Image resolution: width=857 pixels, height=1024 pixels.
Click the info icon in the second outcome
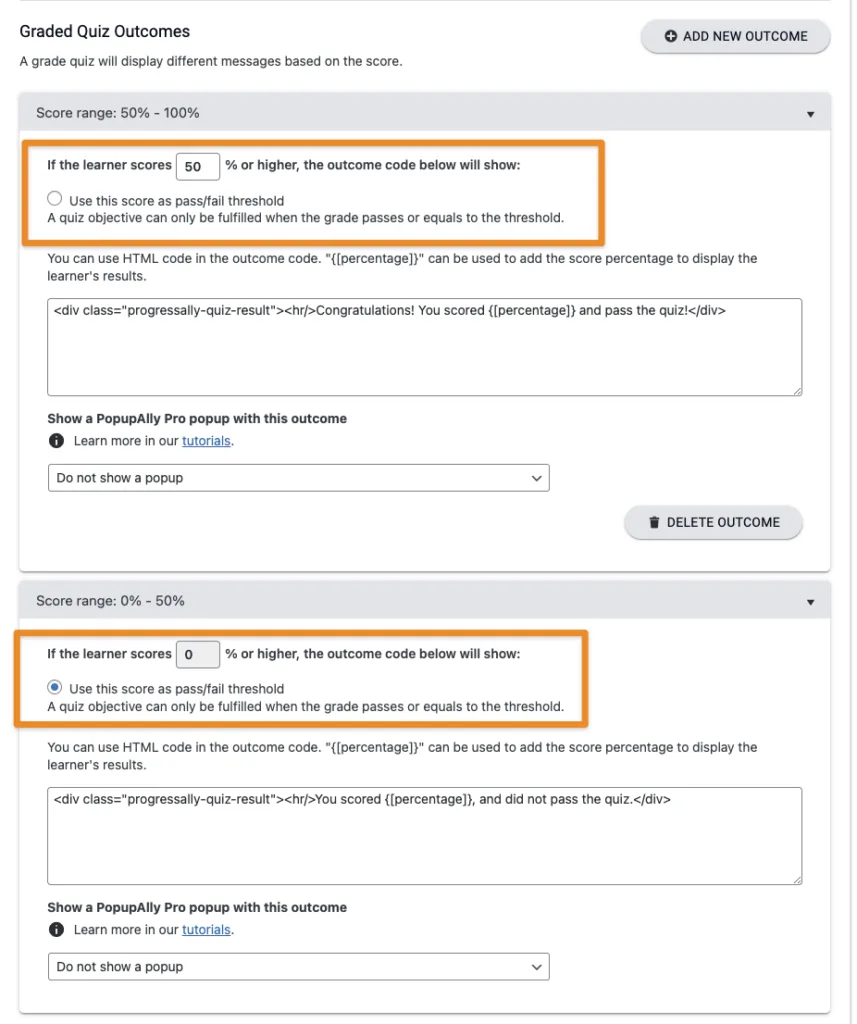click(56, 930)
